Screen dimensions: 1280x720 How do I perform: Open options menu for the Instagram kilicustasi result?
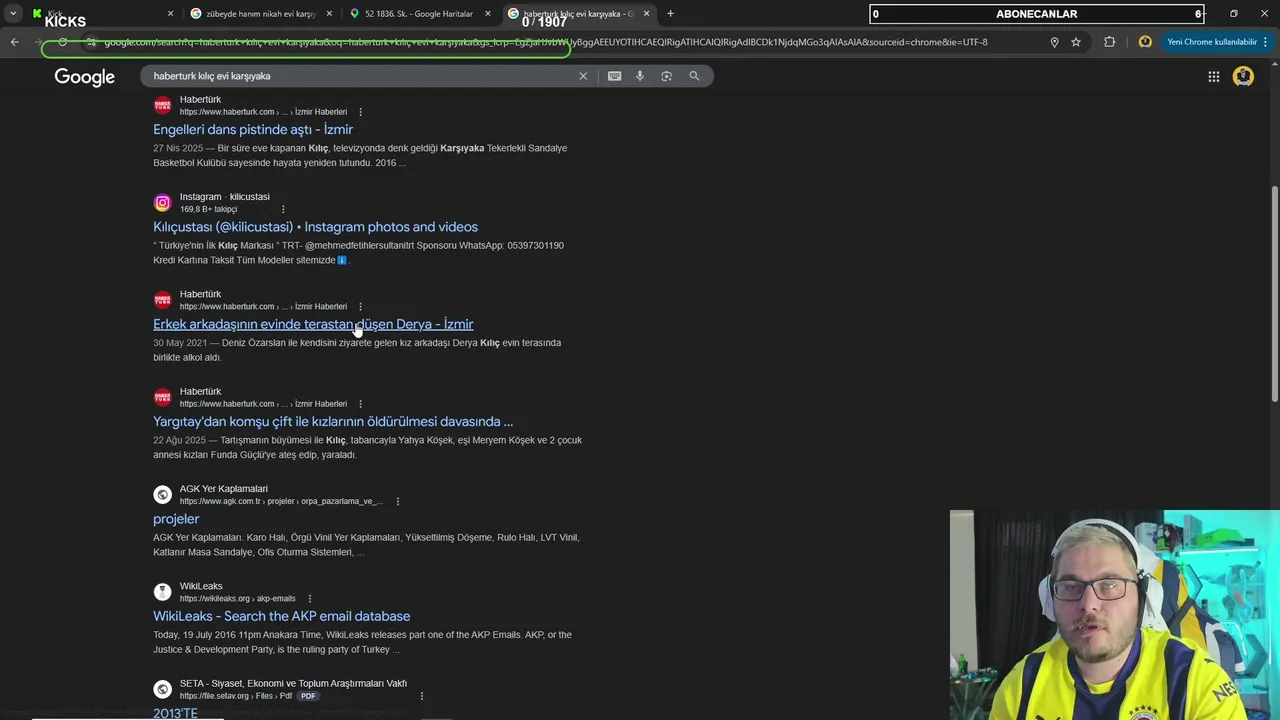coord(283,209)
